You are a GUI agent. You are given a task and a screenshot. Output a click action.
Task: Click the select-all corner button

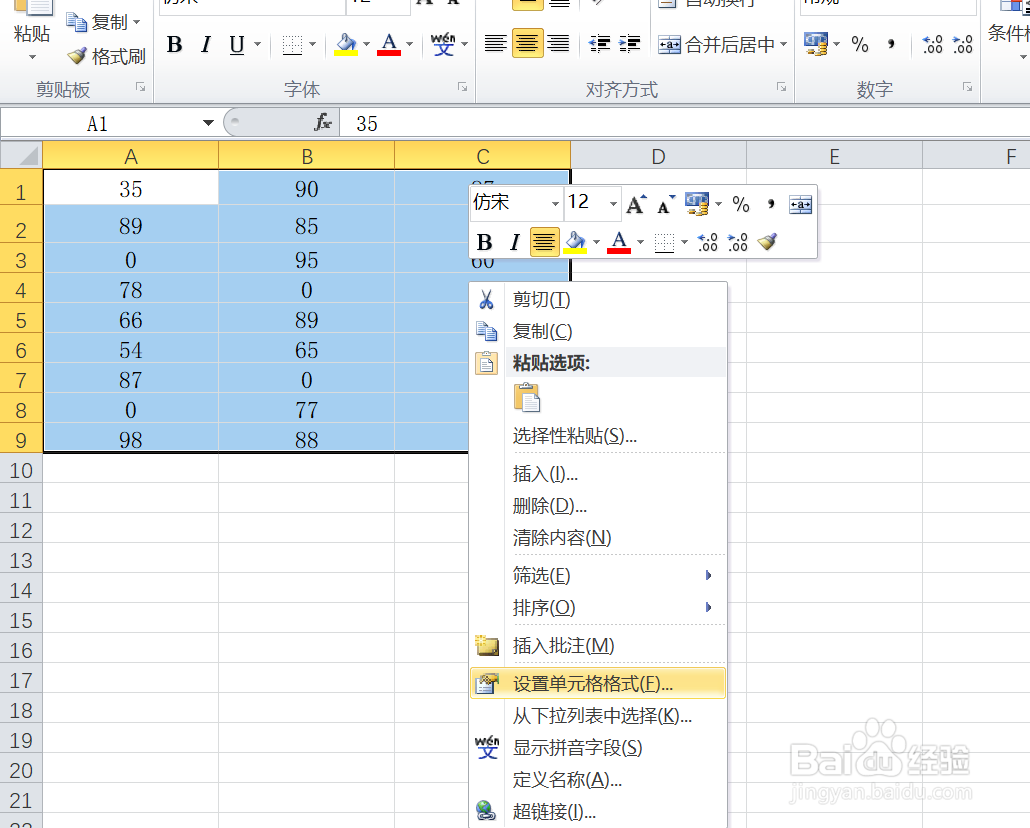point(22,156)
